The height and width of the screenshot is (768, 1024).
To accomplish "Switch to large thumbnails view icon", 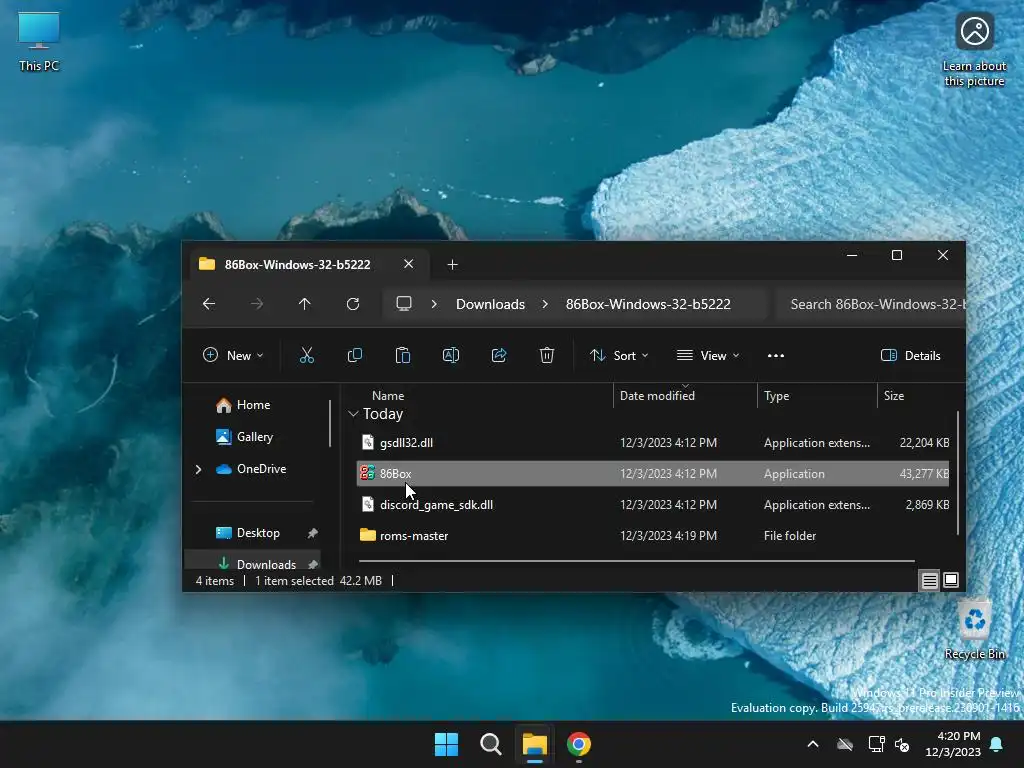I will tap(951, 580).
